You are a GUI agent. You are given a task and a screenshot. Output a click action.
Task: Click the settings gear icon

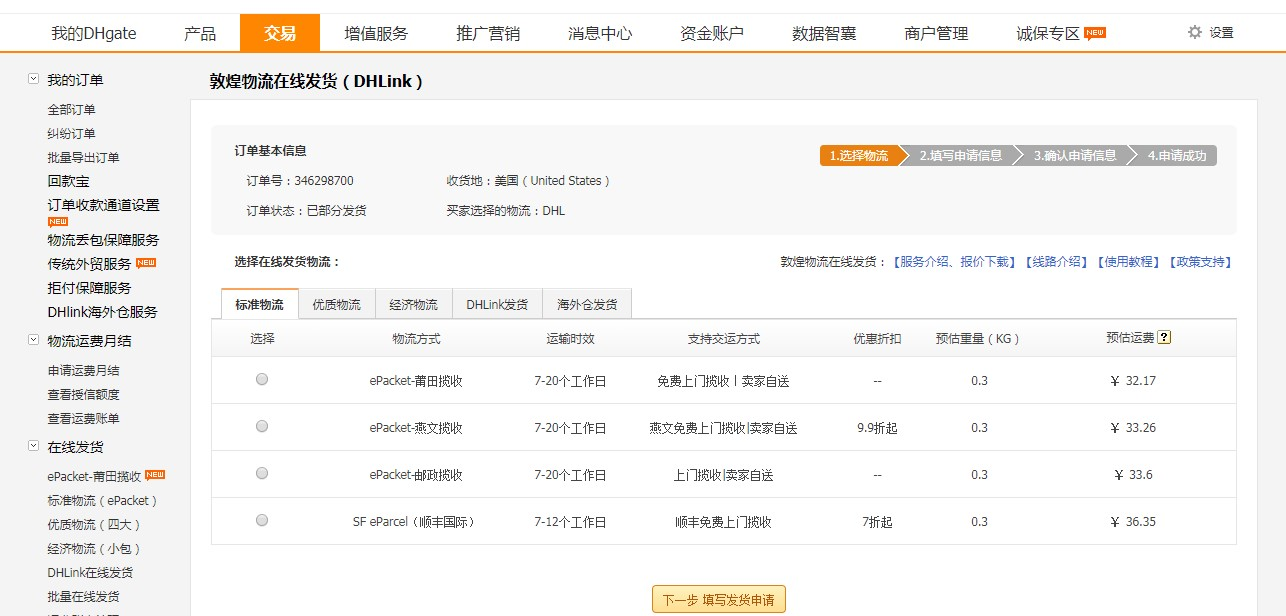[x=1194, y=32]
